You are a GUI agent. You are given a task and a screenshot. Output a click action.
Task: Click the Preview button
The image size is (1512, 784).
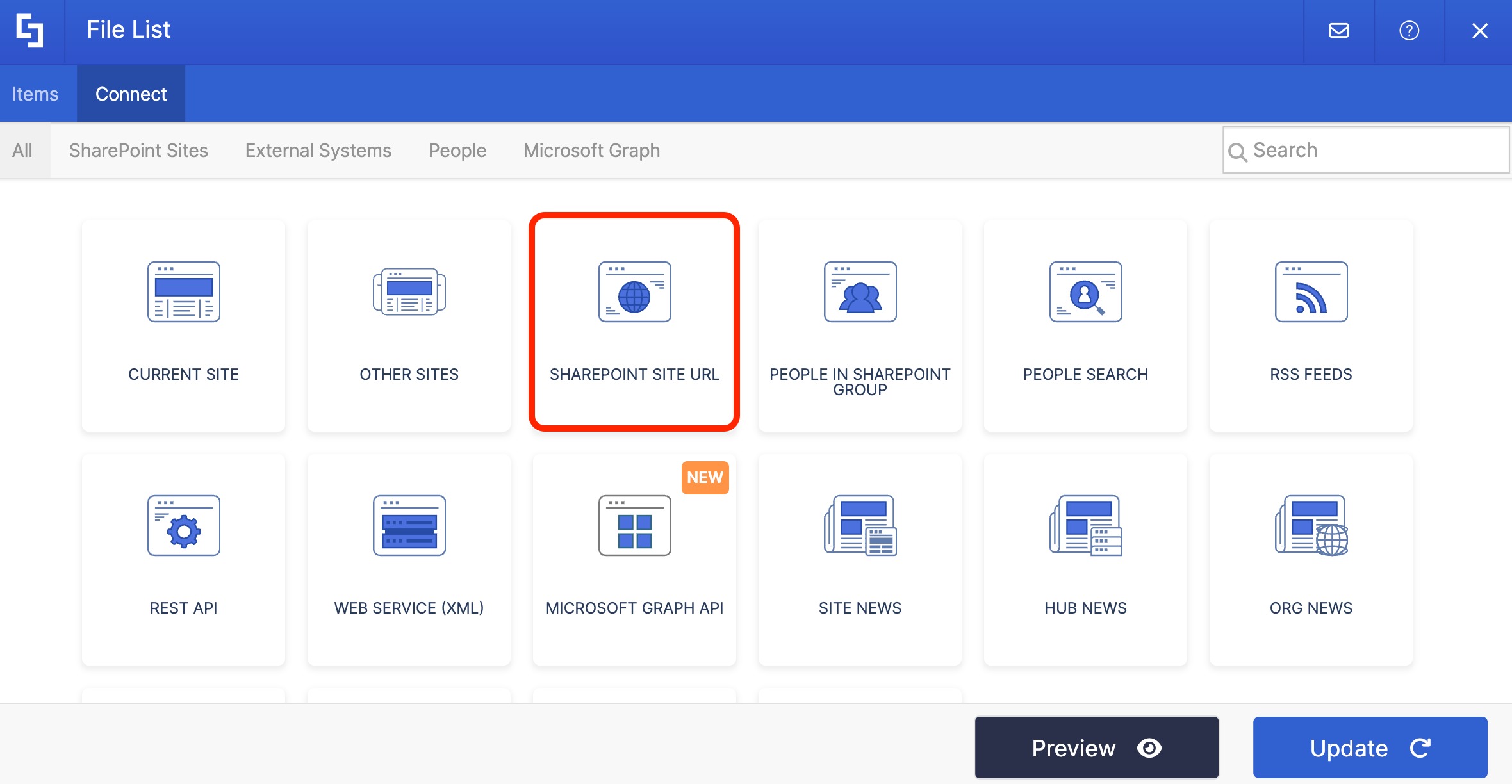(x=1096, y=747)
